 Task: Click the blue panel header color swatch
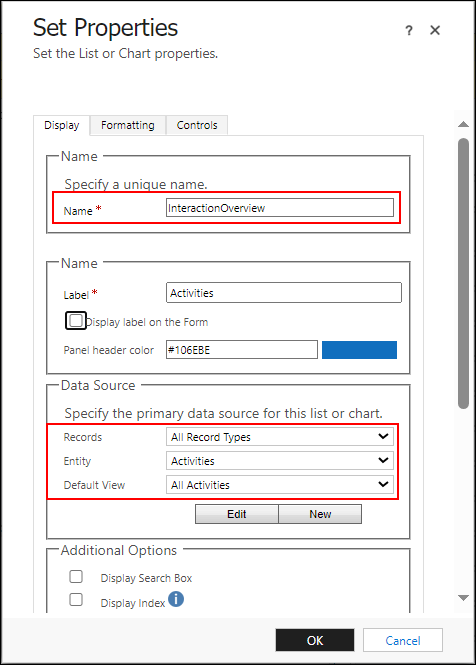point(359,350)
